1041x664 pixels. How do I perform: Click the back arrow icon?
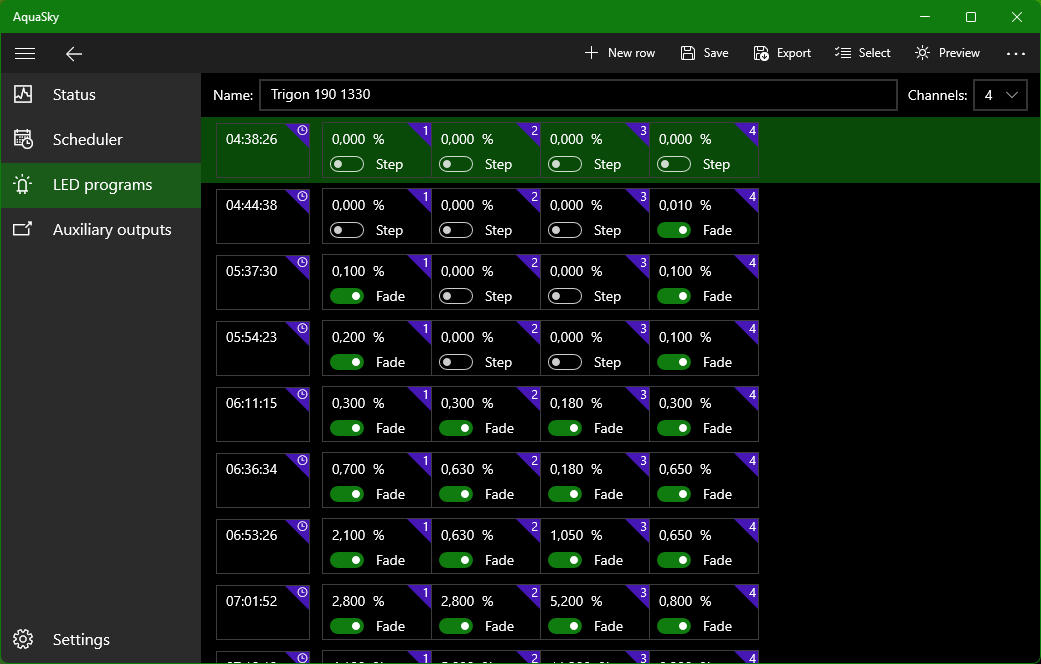pos(73,53)
